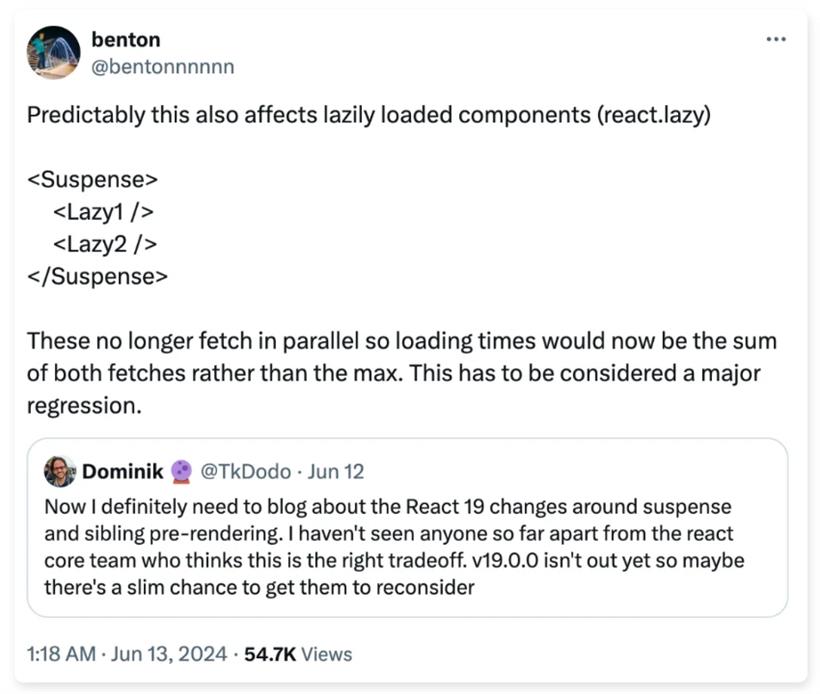The width and height of the screenshot is (820, 694).
Task: Click Dominik's small avatar in quoted tweet
Action: click(x=59, y=471)
